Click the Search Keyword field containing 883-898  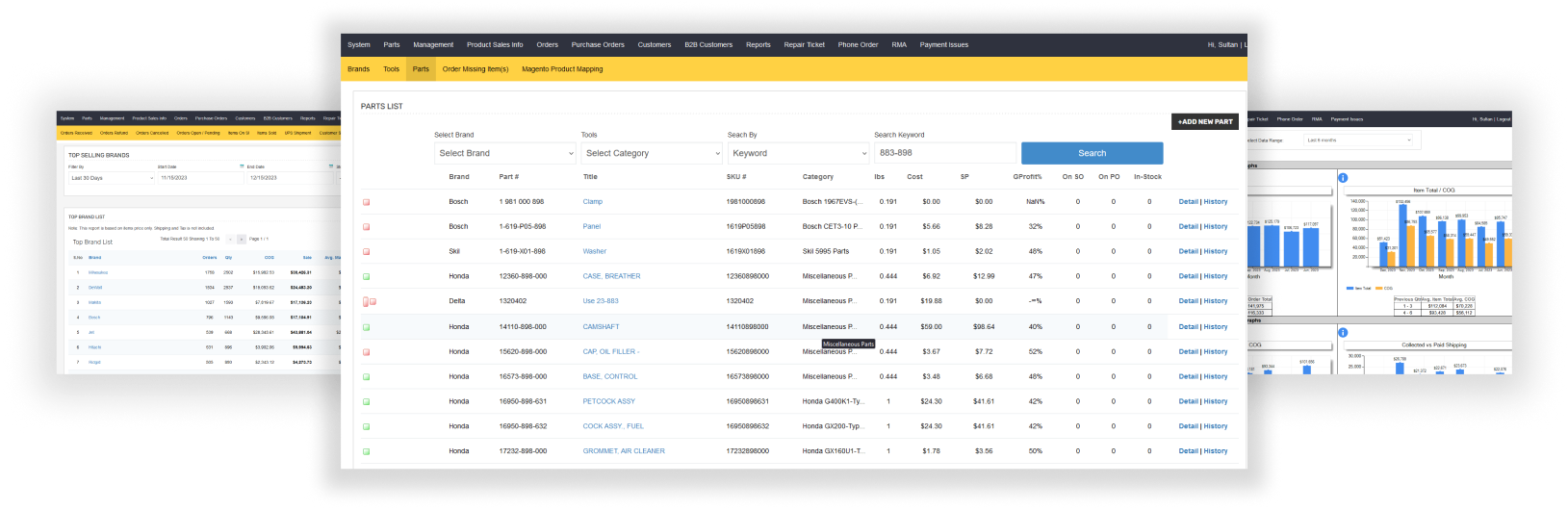(945, 153)
